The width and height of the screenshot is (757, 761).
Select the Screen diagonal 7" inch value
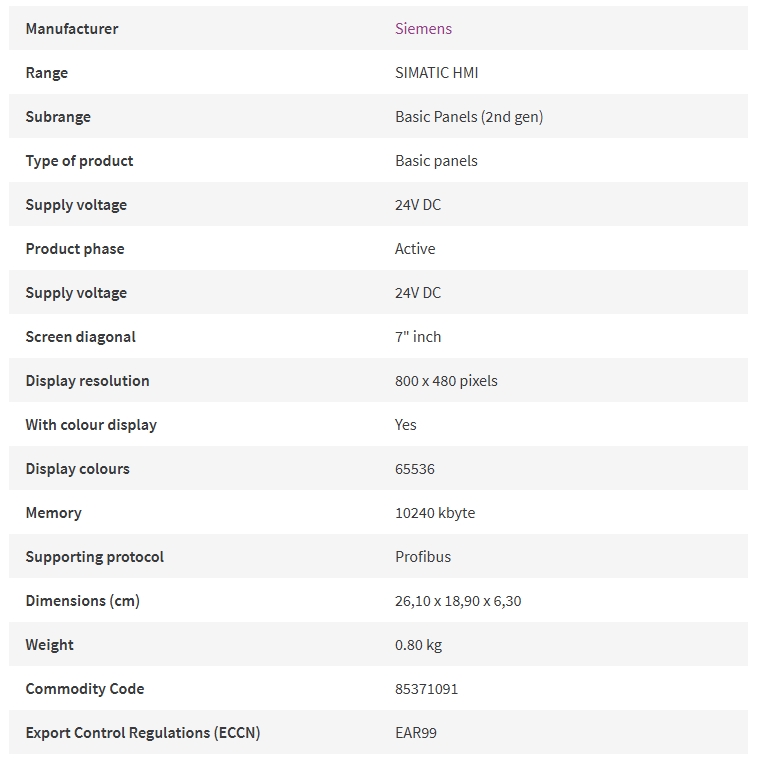418,337
